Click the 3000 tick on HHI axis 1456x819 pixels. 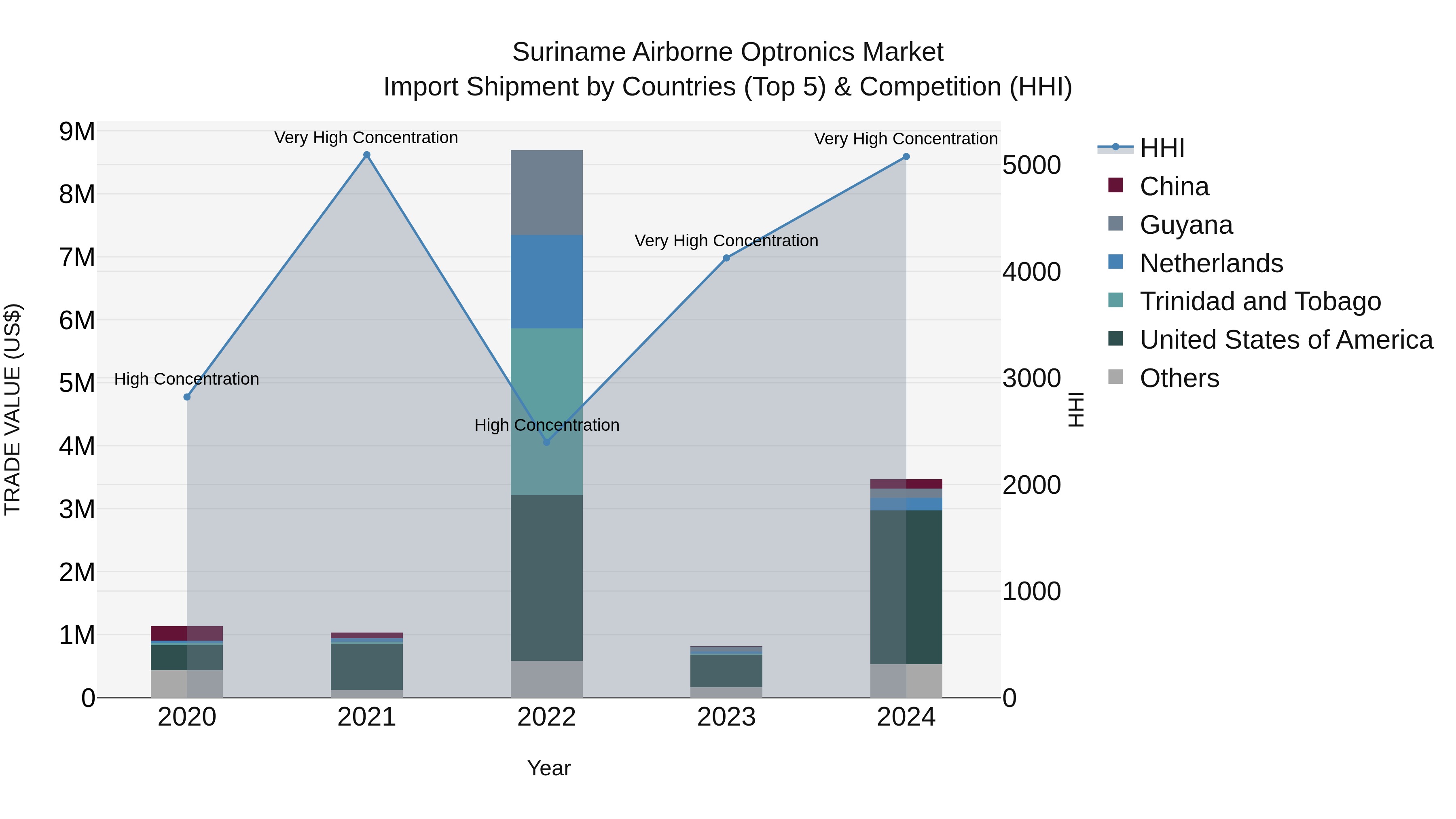1031,378
